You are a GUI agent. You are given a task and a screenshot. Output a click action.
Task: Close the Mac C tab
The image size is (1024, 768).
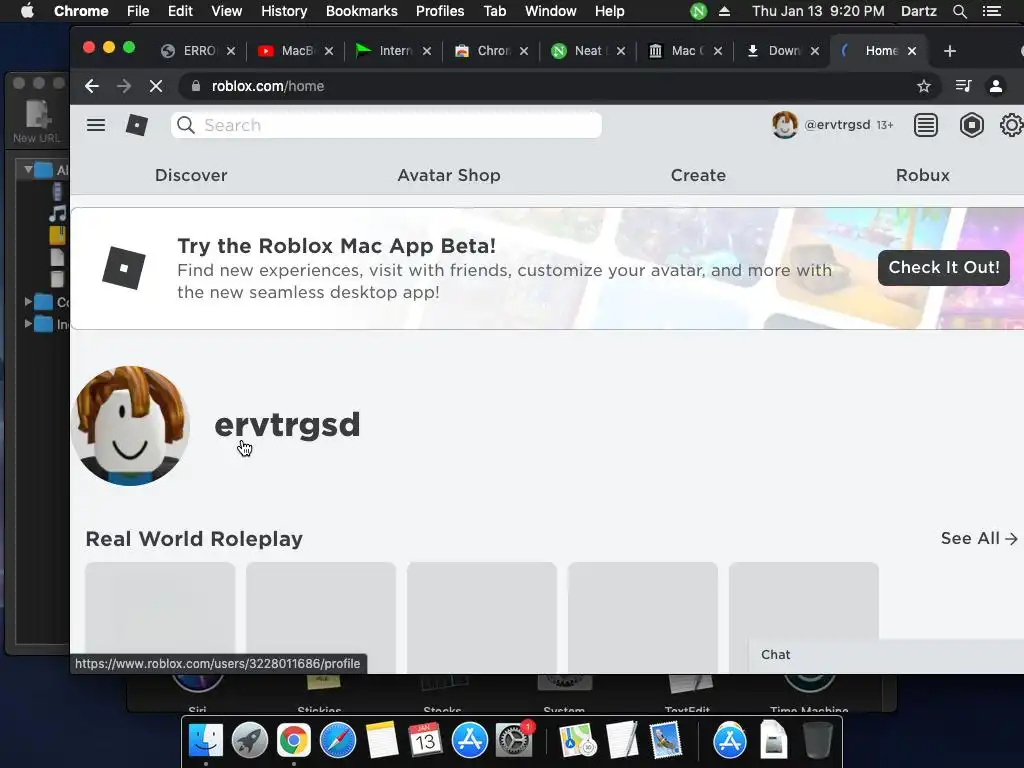click(x=718, y=51)
